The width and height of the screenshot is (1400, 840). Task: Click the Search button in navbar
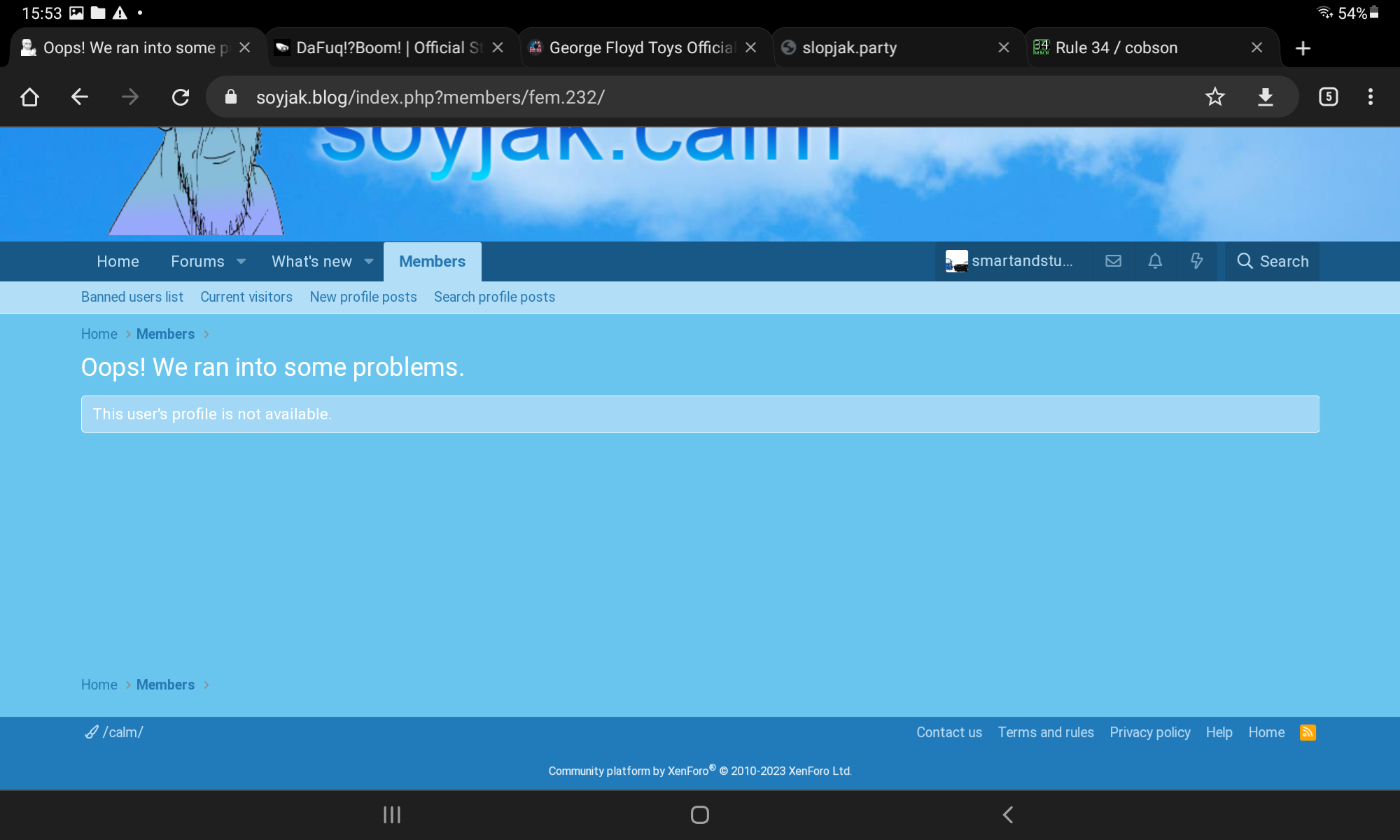(1272, 262)
